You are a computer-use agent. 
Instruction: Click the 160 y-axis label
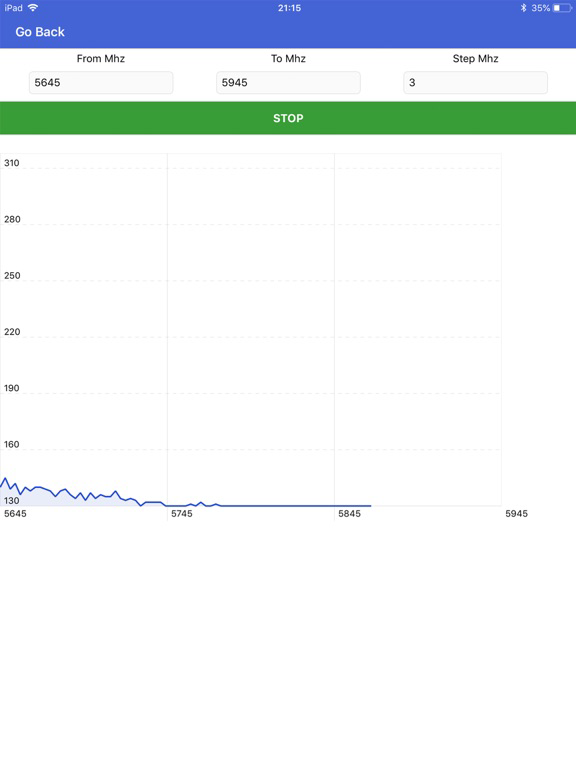pyautogui.click(x=12, y=444)
